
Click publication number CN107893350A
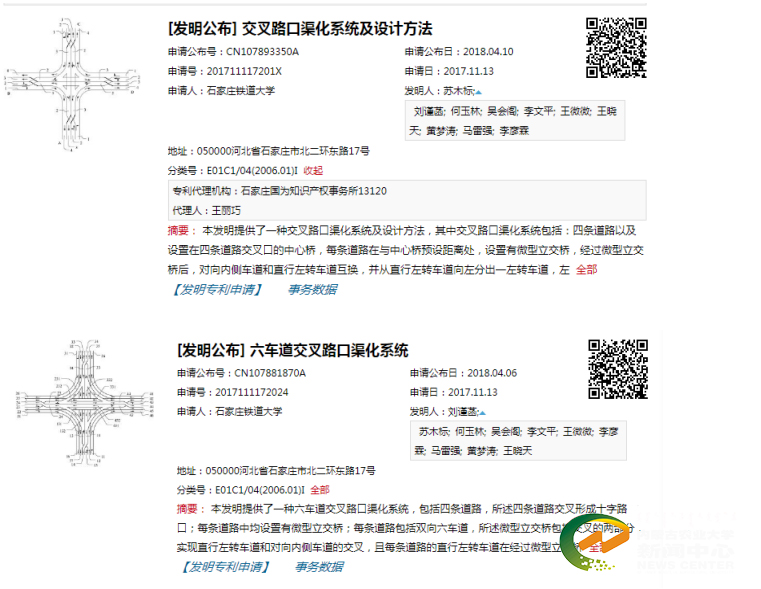(262, 52)
